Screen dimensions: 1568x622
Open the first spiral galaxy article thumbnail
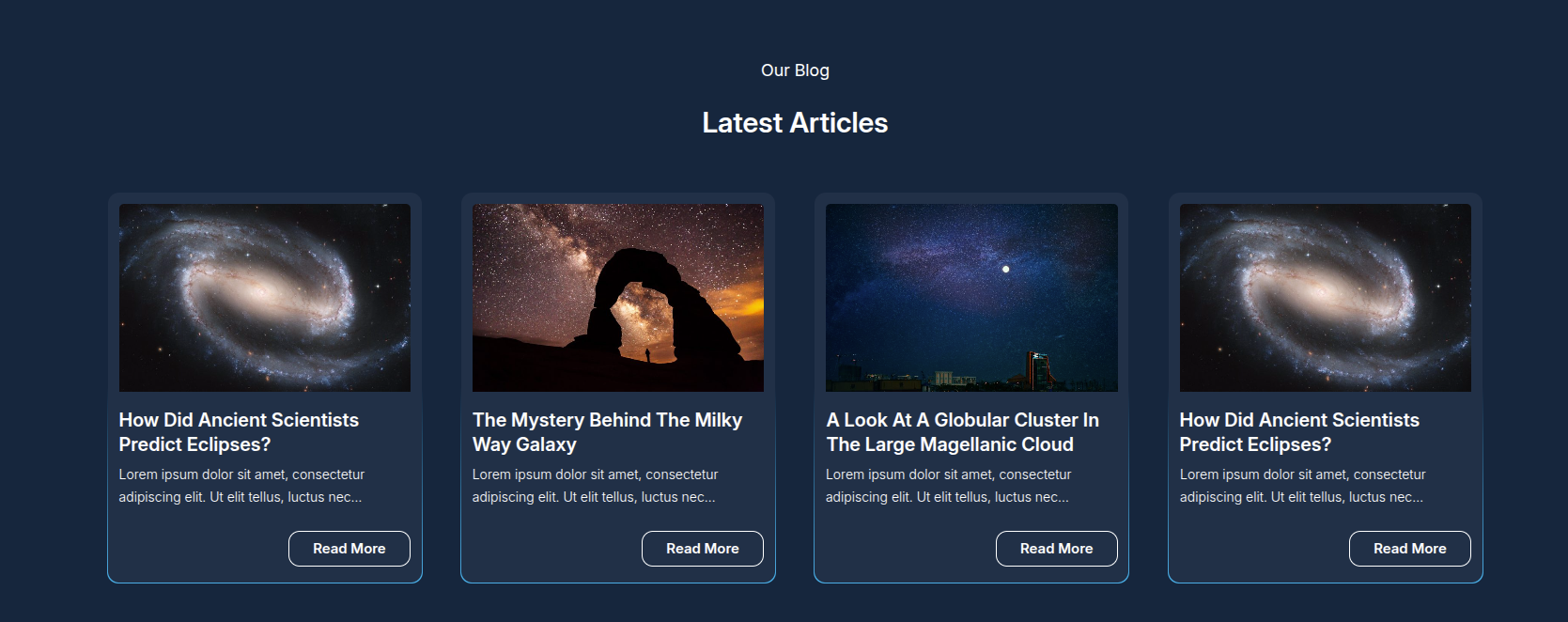pos(265,298)
